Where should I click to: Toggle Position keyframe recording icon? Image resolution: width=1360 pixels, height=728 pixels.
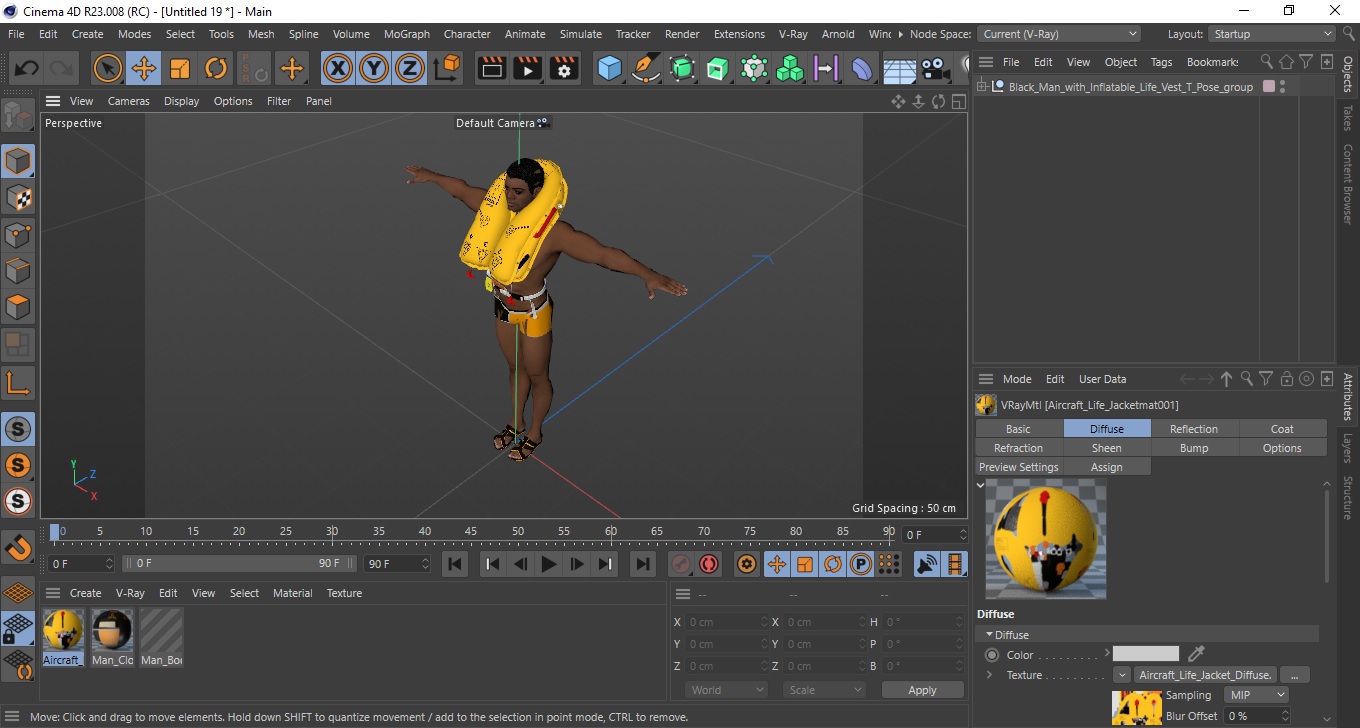click(776, 564)
